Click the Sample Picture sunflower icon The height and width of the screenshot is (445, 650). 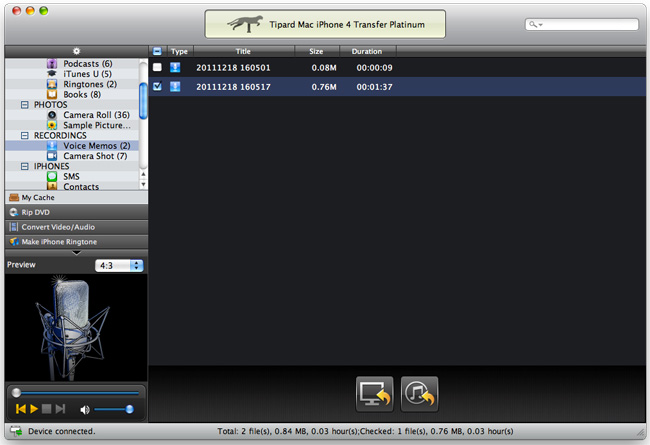coord(52,125)
